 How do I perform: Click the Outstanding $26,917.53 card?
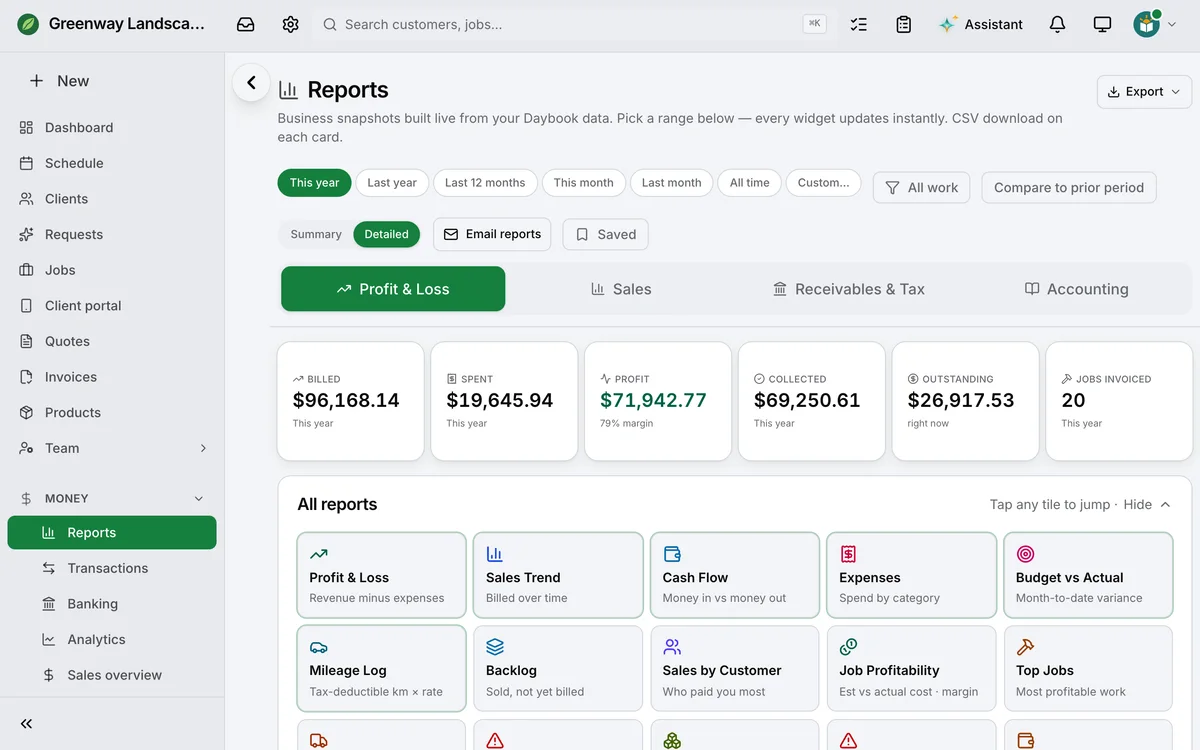966,401
